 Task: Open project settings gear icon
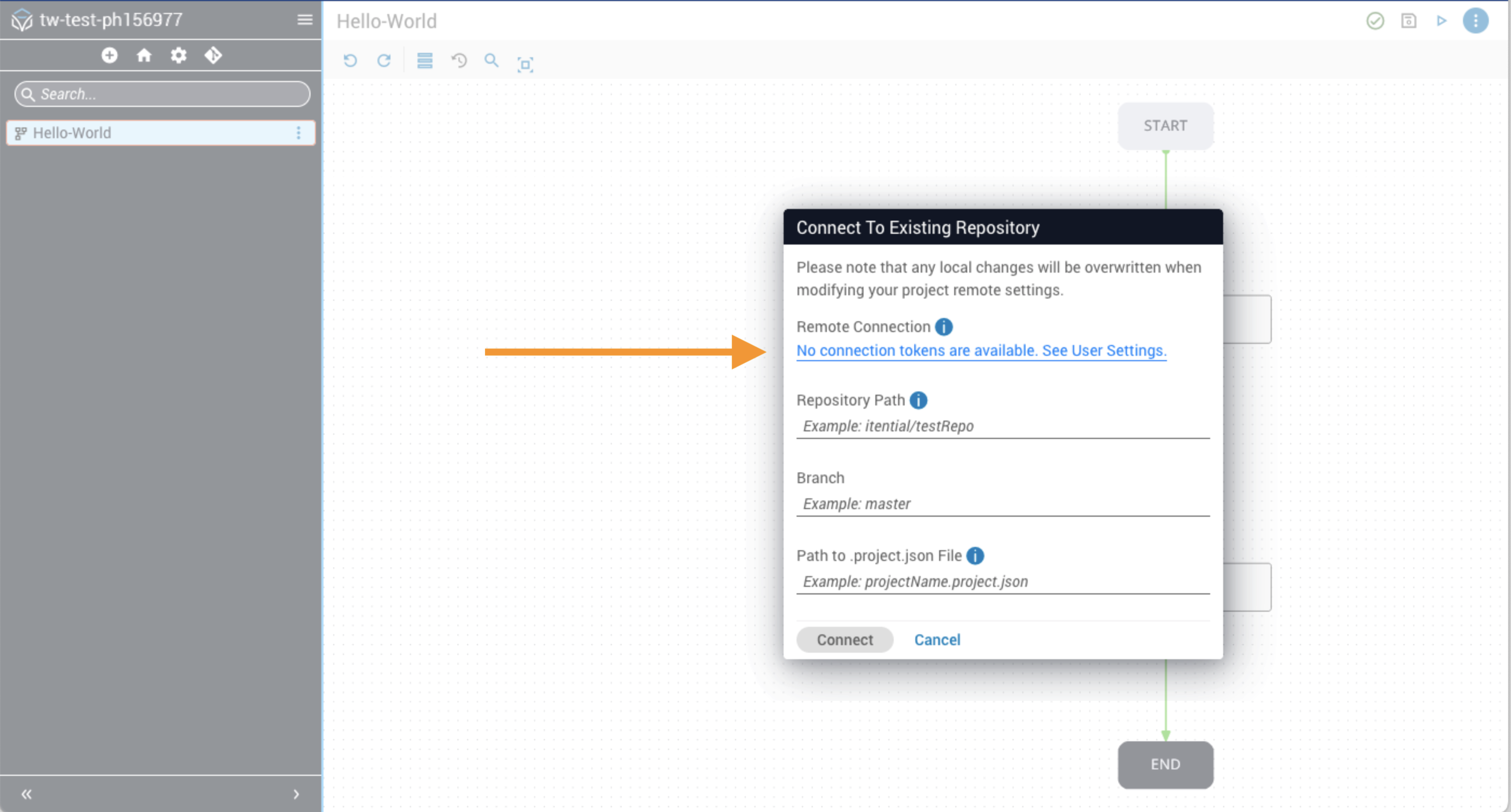pyautogui.click(x=178, y=55)
